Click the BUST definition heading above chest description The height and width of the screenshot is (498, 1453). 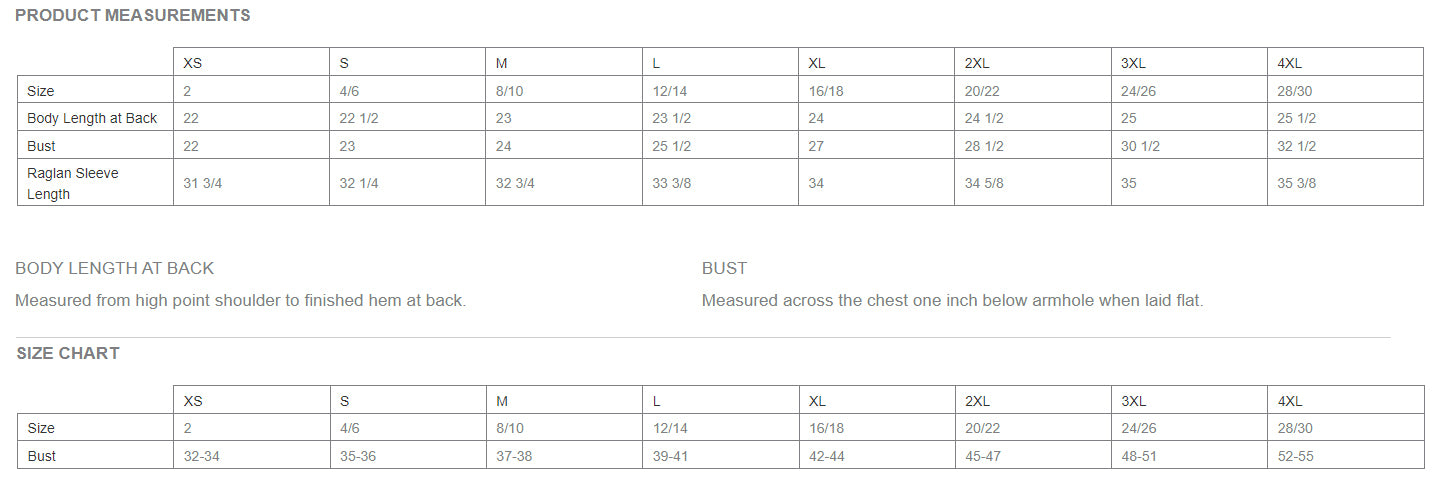(x=724, y=268)
